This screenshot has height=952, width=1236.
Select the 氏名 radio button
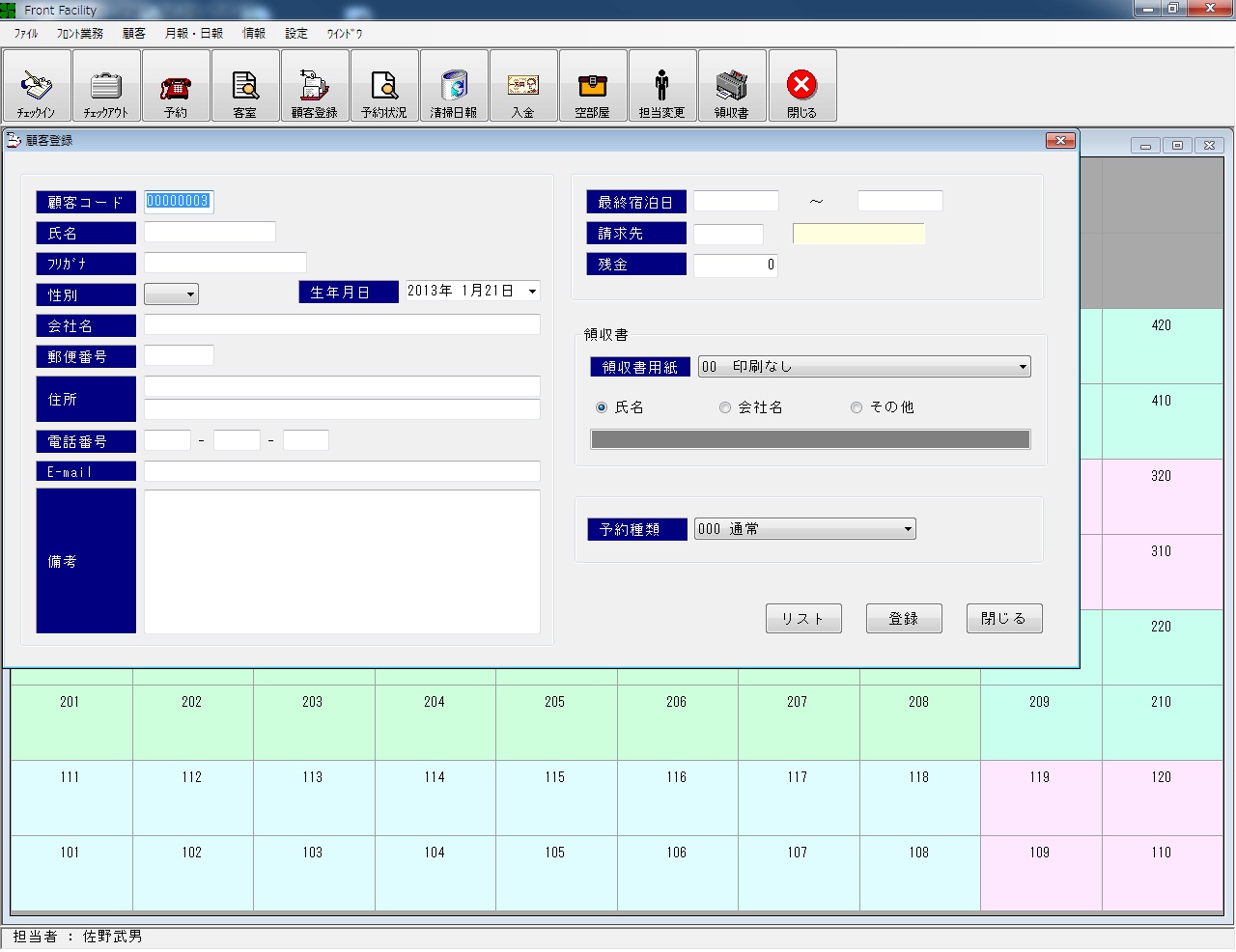point(602,407)
